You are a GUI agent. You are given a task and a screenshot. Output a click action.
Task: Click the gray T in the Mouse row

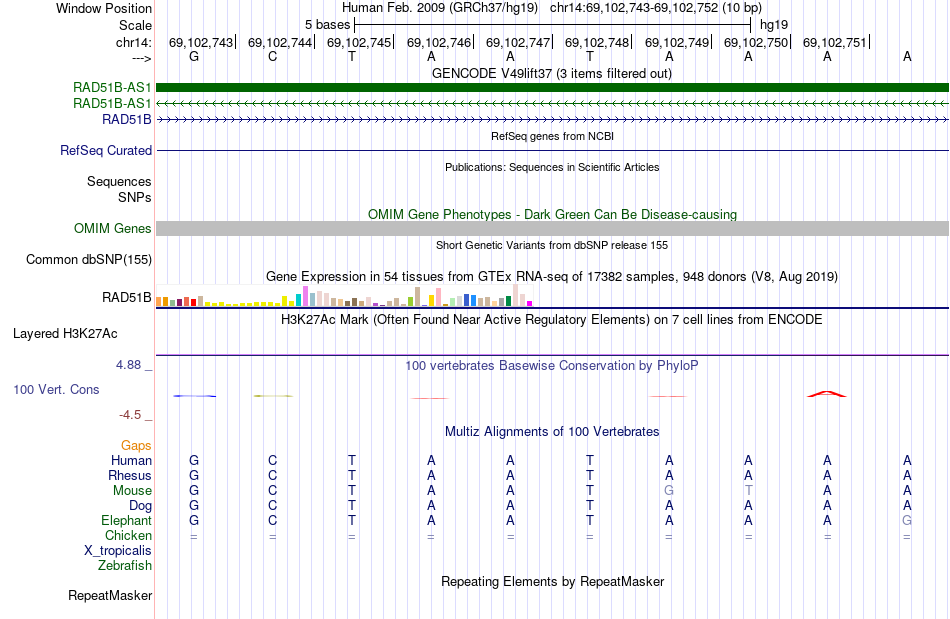click(748, 491)
